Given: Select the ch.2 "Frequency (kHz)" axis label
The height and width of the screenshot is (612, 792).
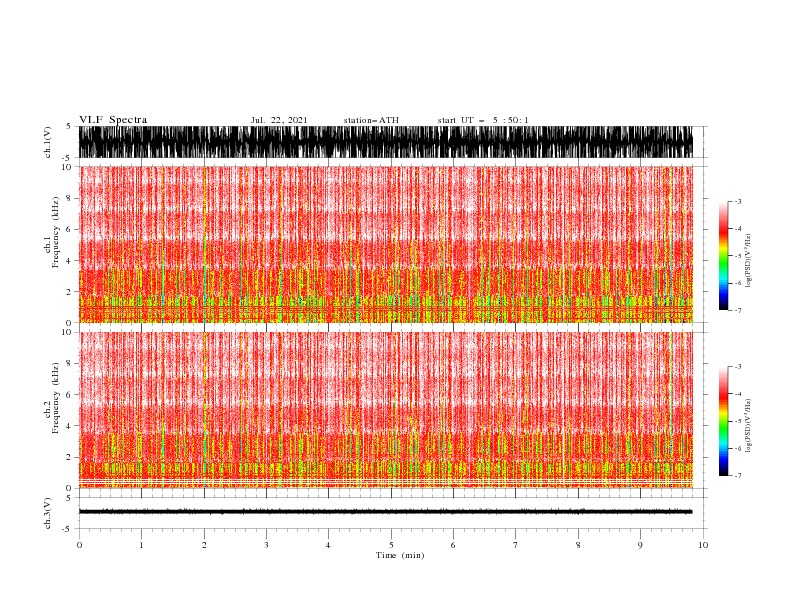Looking at the screenshot, I should (x=56, y=398).
